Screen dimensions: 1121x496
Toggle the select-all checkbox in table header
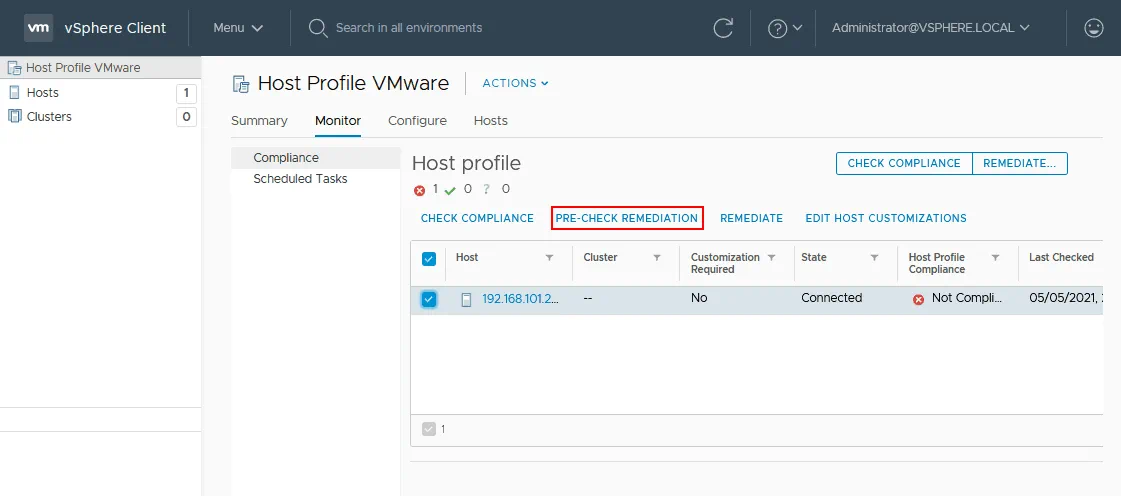click(x=429, y=259)
